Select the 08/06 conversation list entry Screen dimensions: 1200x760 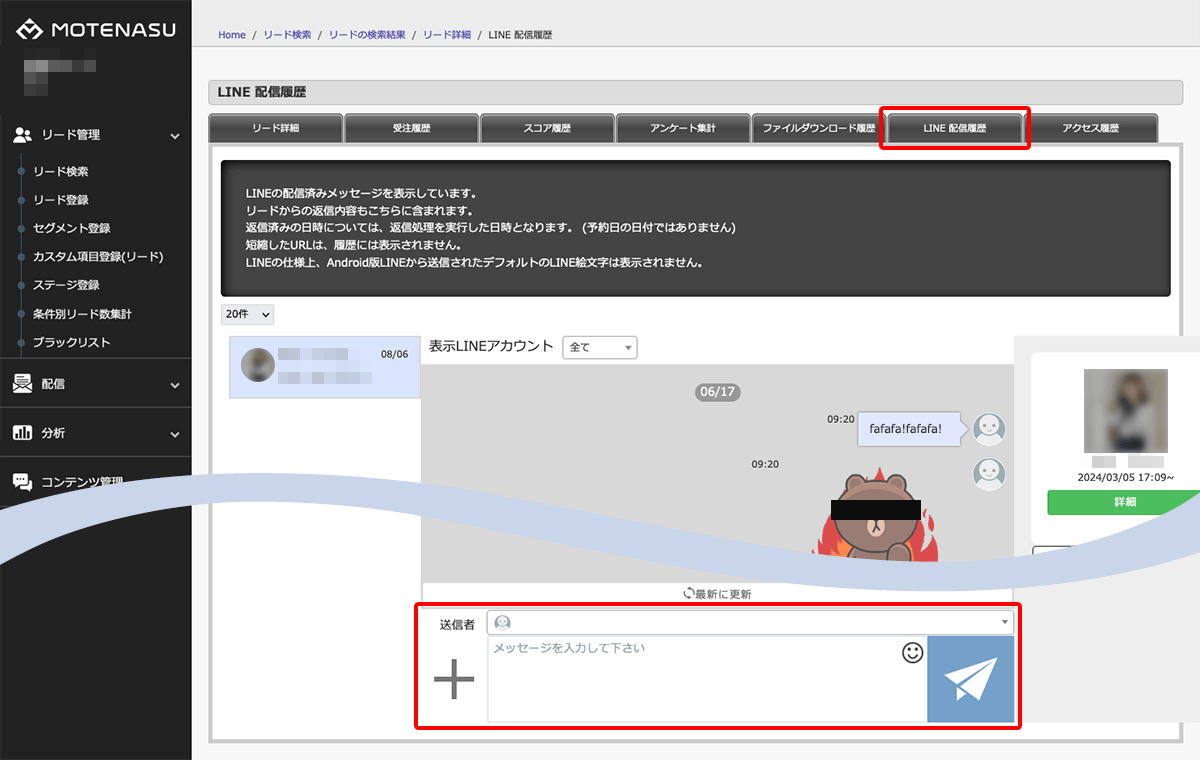coord(324,367)
